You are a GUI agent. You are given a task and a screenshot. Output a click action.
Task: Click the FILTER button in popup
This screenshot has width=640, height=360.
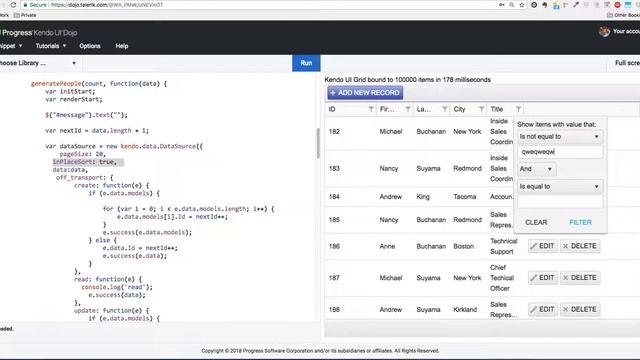[x=580, y=222]
